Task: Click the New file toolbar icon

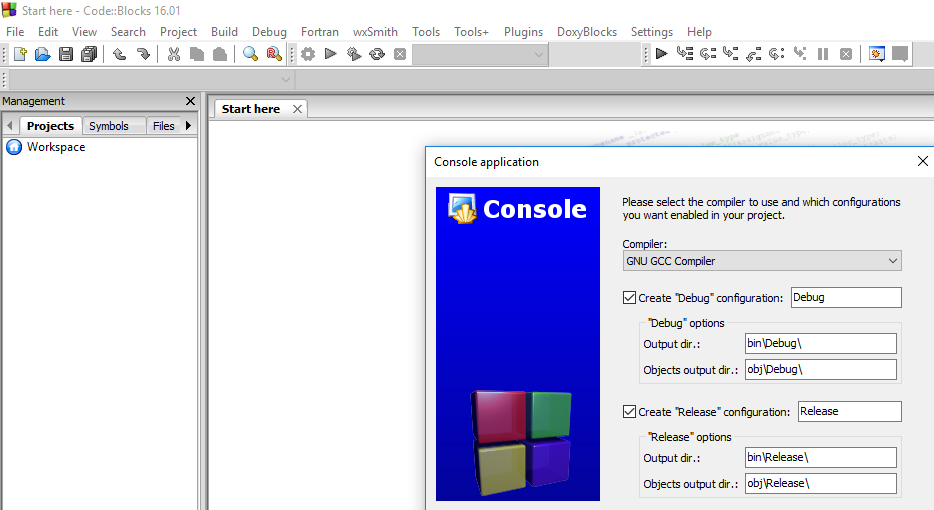Action: (x=20, y=54)
